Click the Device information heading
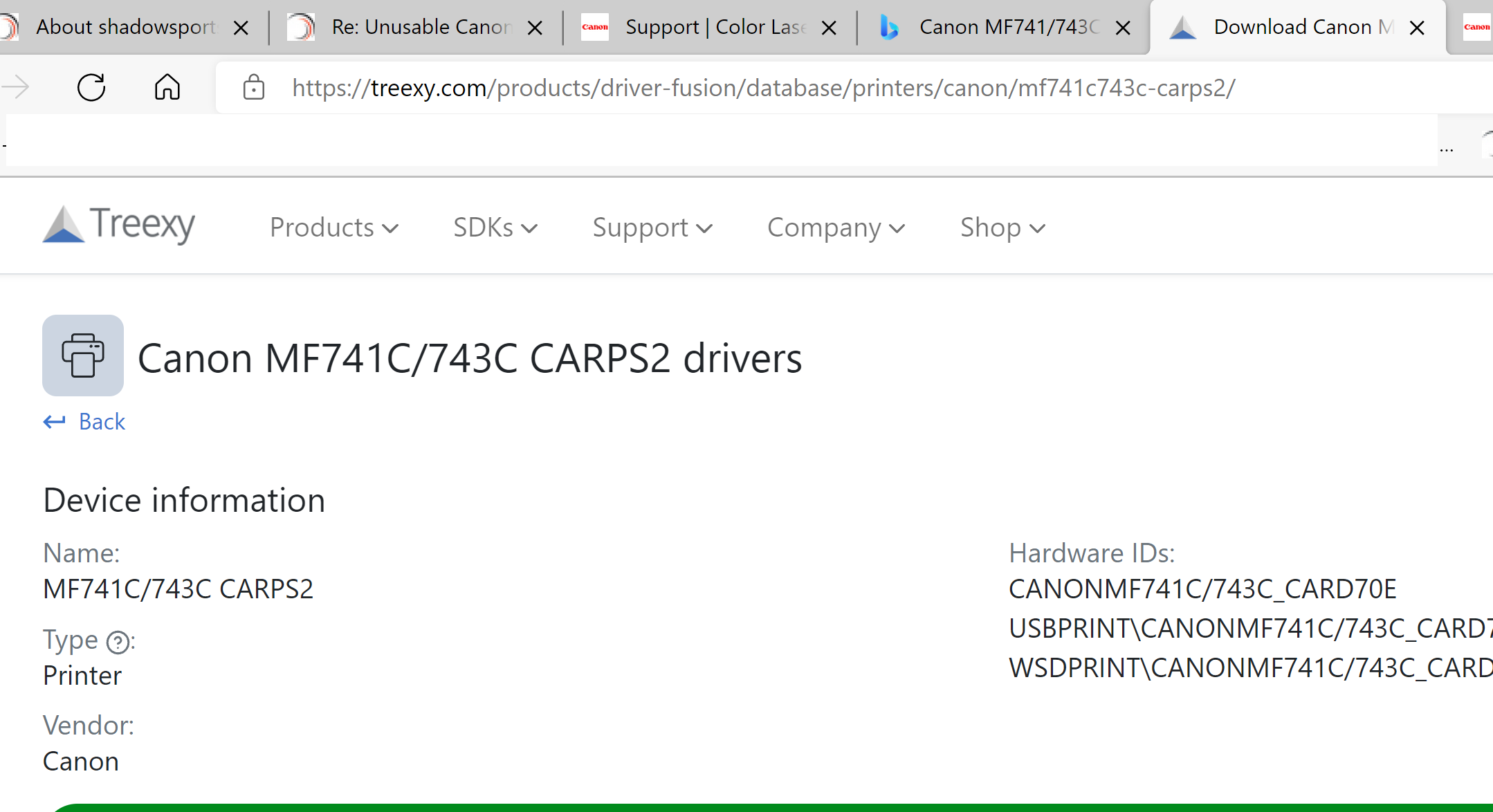This screenshot has height=812, width=1493. 184,500
